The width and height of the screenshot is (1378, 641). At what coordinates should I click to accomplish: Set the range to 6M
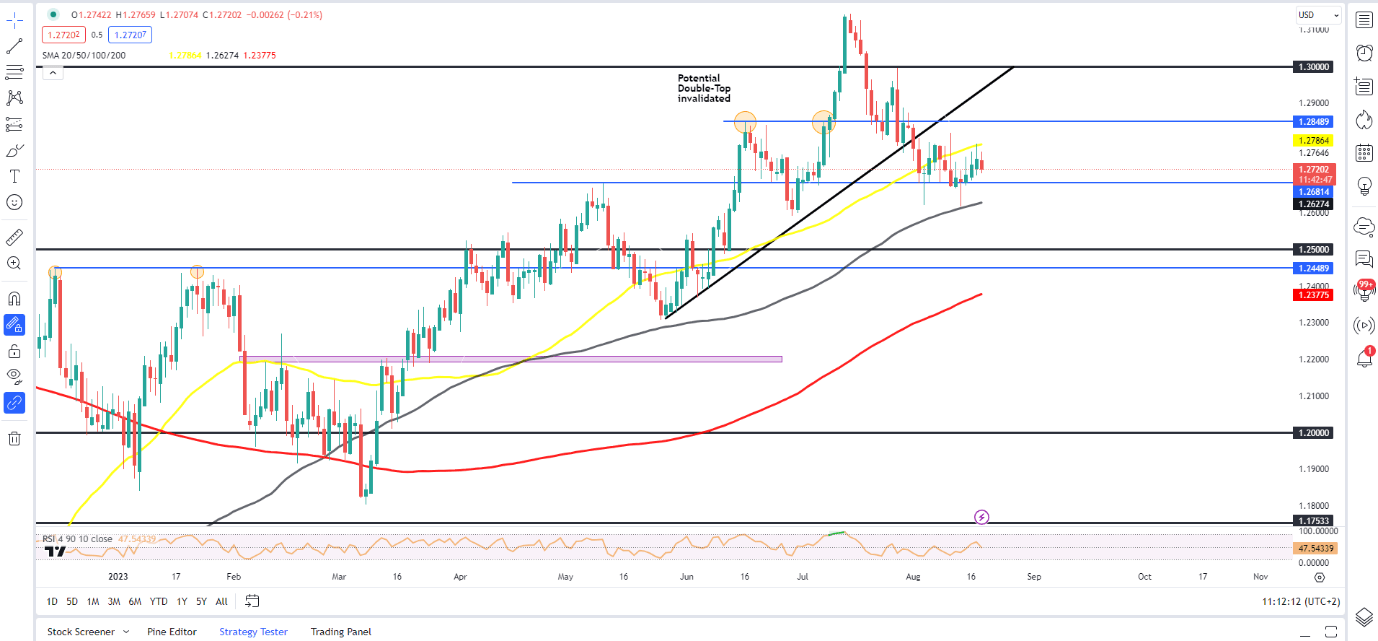coord(134,602)
